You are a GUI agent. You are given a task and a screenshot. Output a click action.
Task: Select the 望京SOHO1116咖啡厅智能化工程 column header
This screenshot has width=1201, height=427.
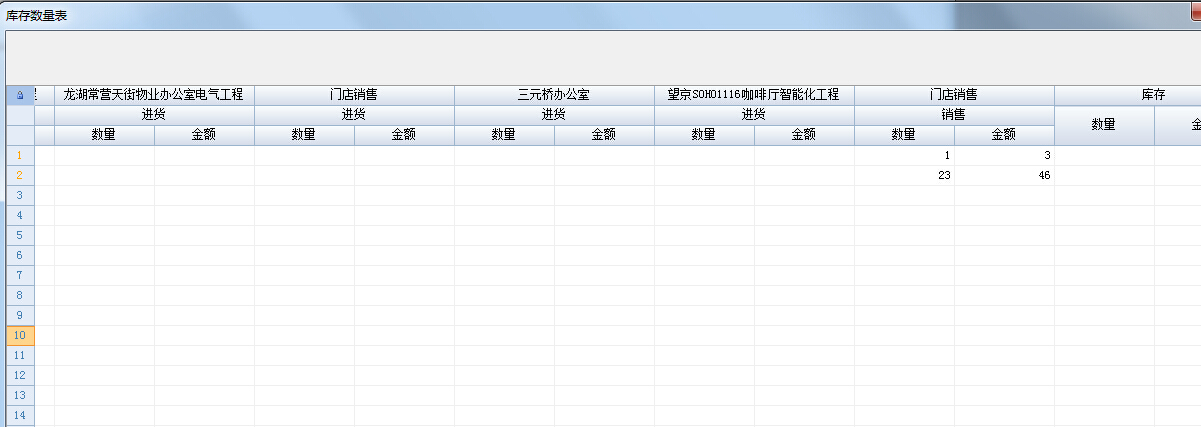click(754, 95)
